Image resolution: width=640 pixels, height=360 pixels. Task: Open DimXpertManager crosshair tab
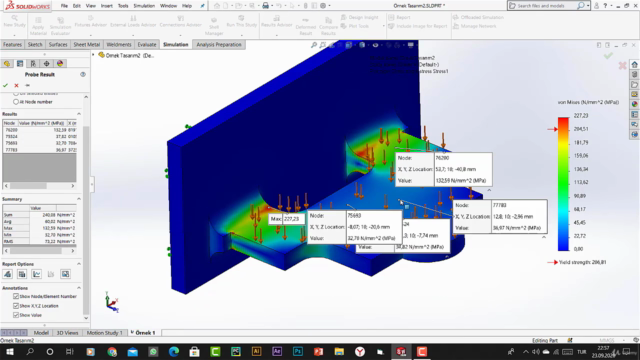coord(47,64)
